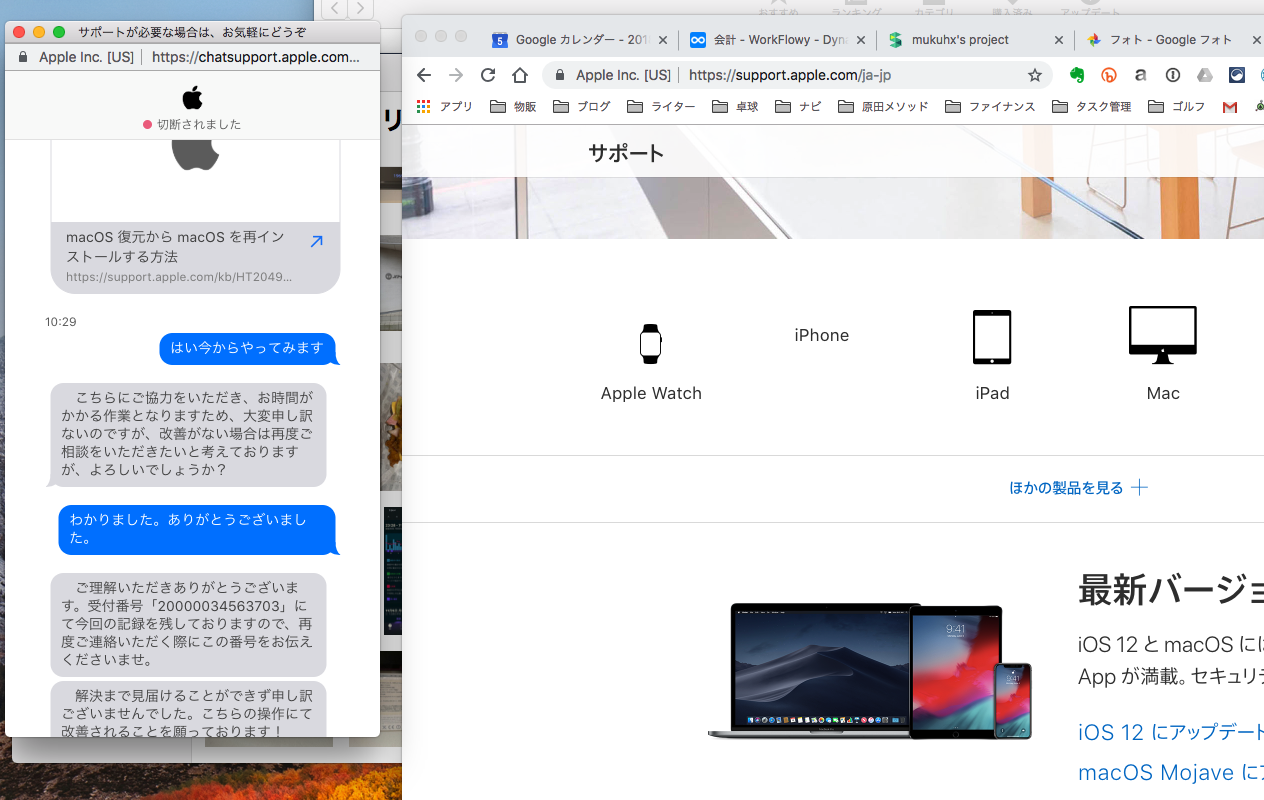Screen dimensions: 1264x800
Task: Click MacBook, iPad and iPhone devices image
Action: pyautogui.click(x=870, y=670)
